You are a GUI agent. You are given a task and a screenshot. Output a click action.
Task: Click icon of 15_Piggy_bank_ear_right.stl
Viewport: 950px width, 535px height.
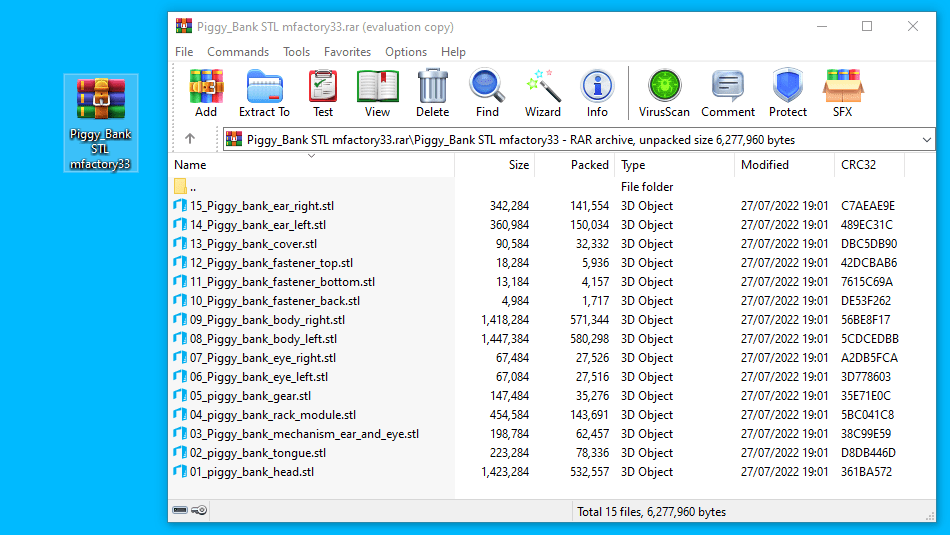pos(180,205)
